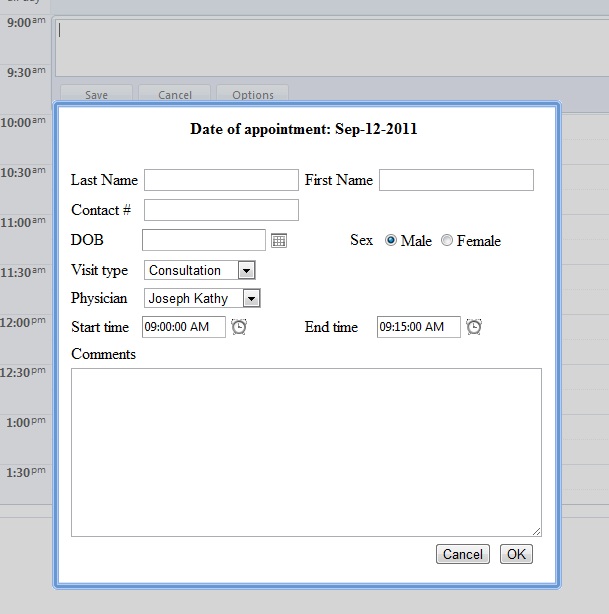Click the End time input box
609x614 pixels.
click(419, 327)
